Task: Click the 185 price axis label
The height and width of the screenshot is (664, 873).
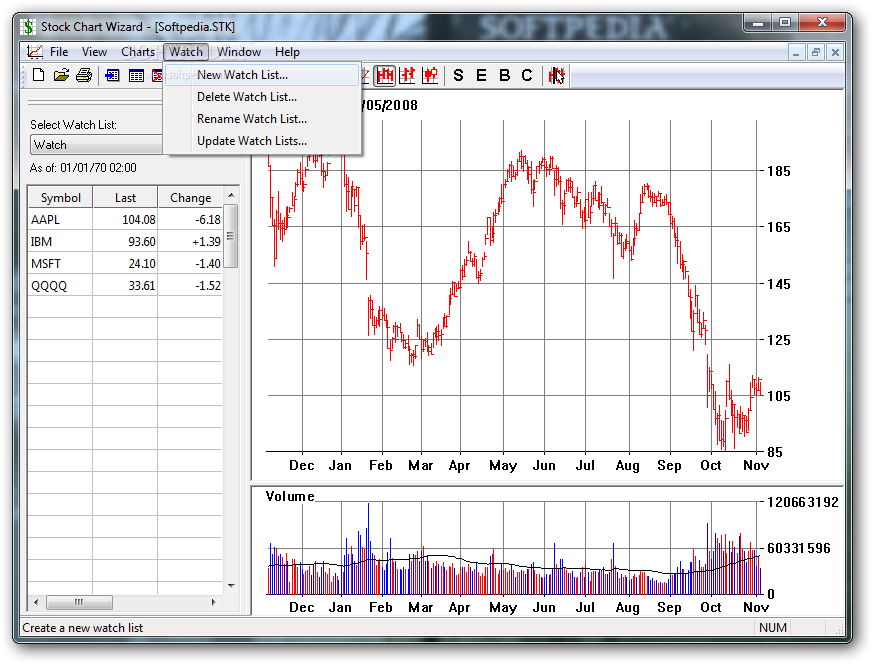Action: click(779, 171)
